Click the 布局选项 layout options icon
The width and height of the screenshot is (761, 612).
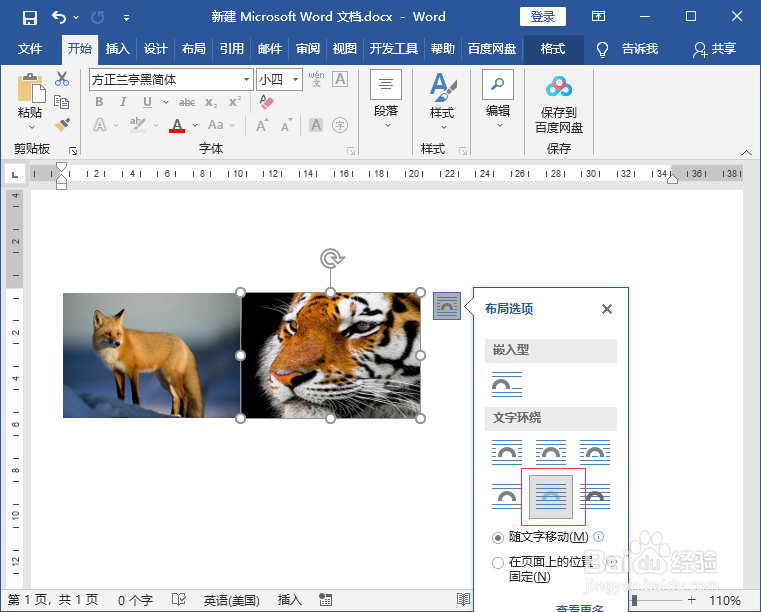coord(447,306)
